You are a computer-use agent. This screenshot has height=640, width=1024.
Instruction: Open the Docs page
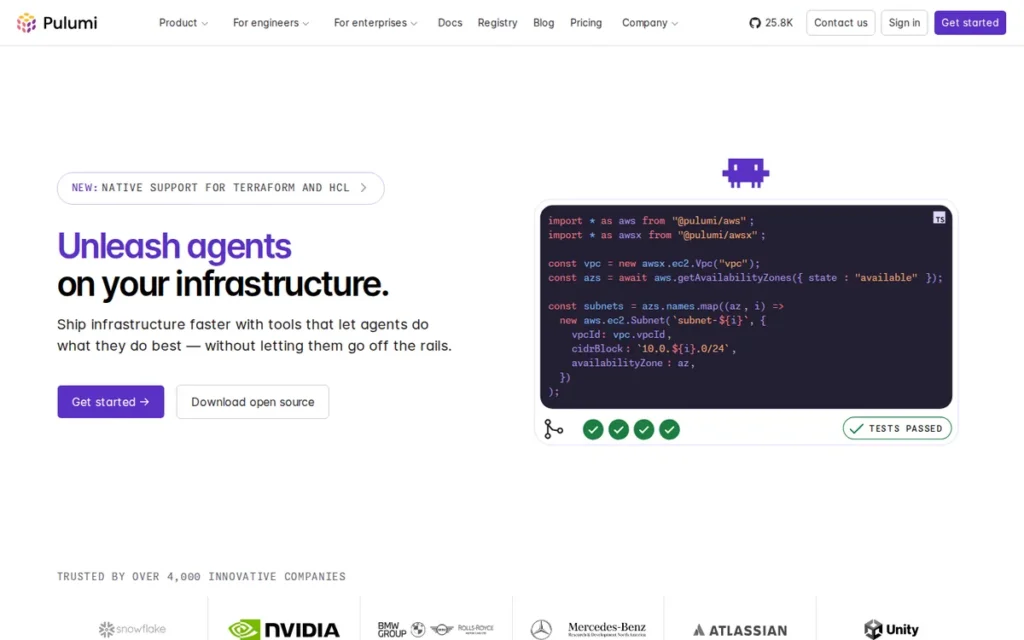coord(450,23)
